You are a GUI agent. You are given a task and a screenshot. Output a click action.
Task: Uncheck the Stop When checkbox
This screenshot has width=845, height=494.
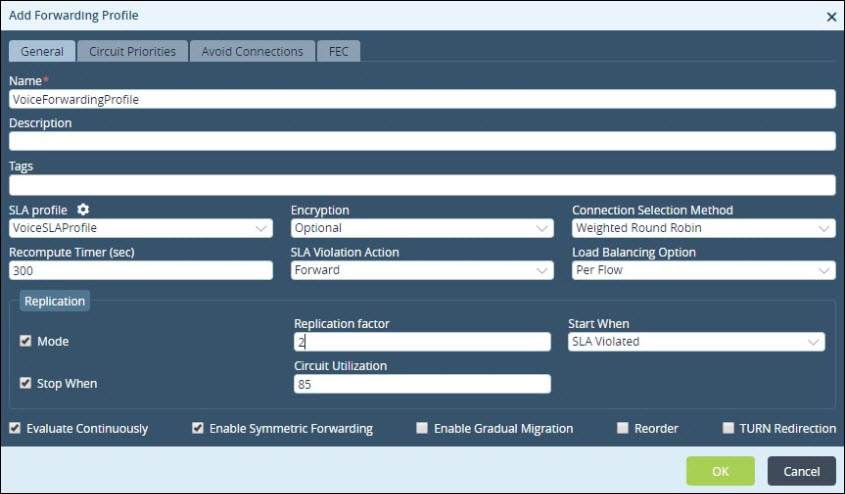[x=25, y=382]
